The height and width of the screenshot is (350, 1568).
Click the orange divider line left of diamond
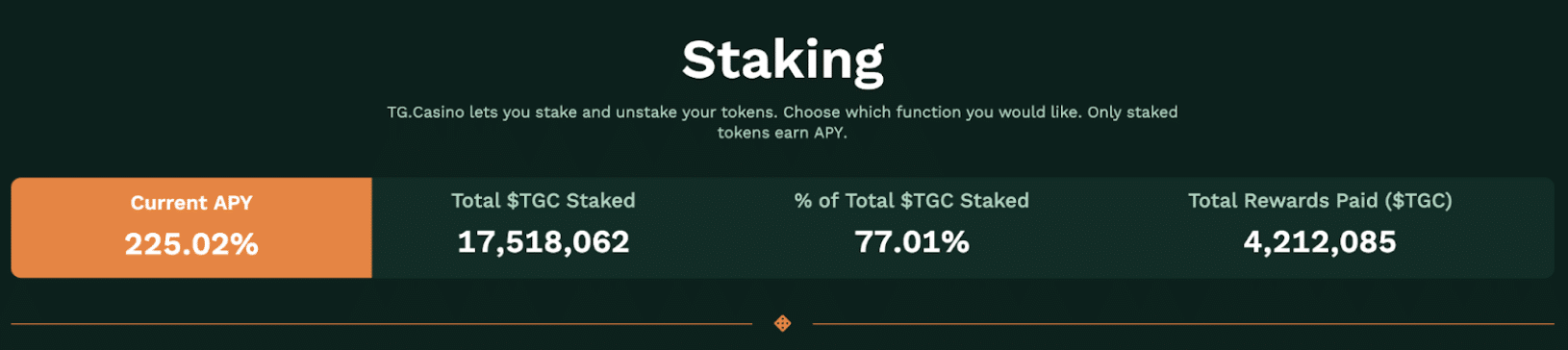click(x=383, y=324)
